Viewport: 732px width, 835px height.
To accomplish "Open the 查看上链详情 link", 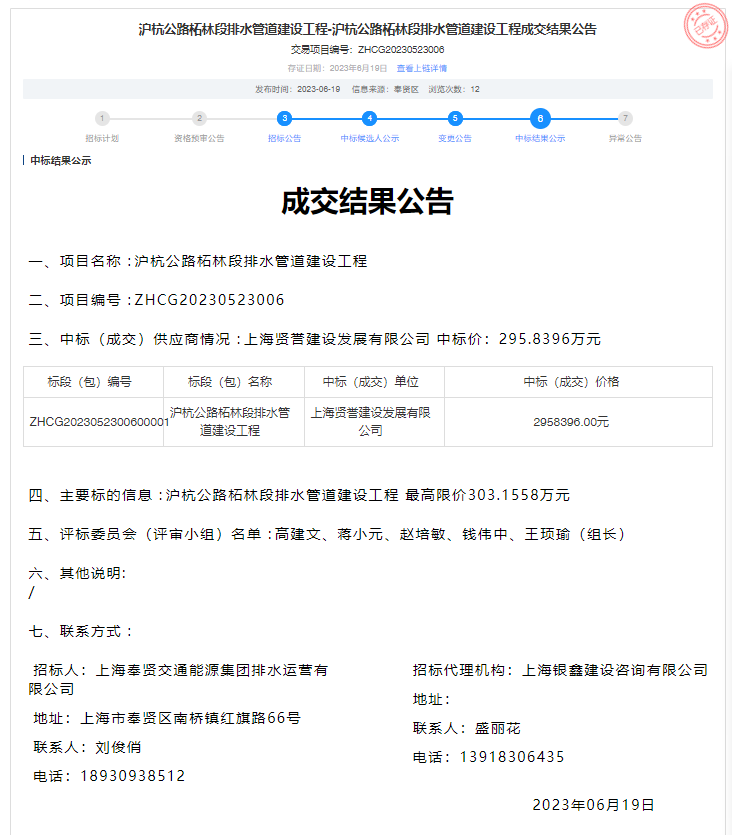I will pos(422,68).
